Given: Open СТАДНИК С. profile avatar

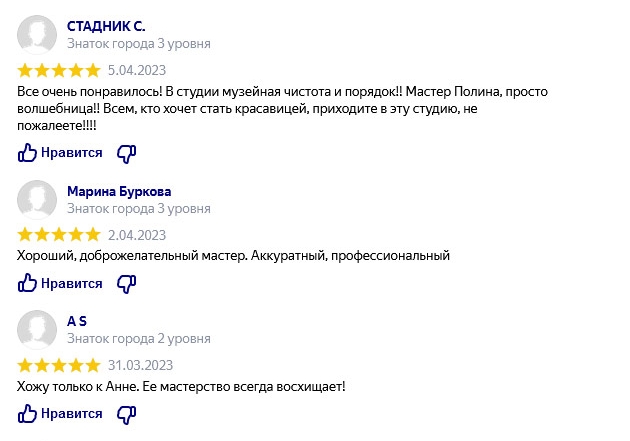Looking at the screenshot, I should point(37,35).
